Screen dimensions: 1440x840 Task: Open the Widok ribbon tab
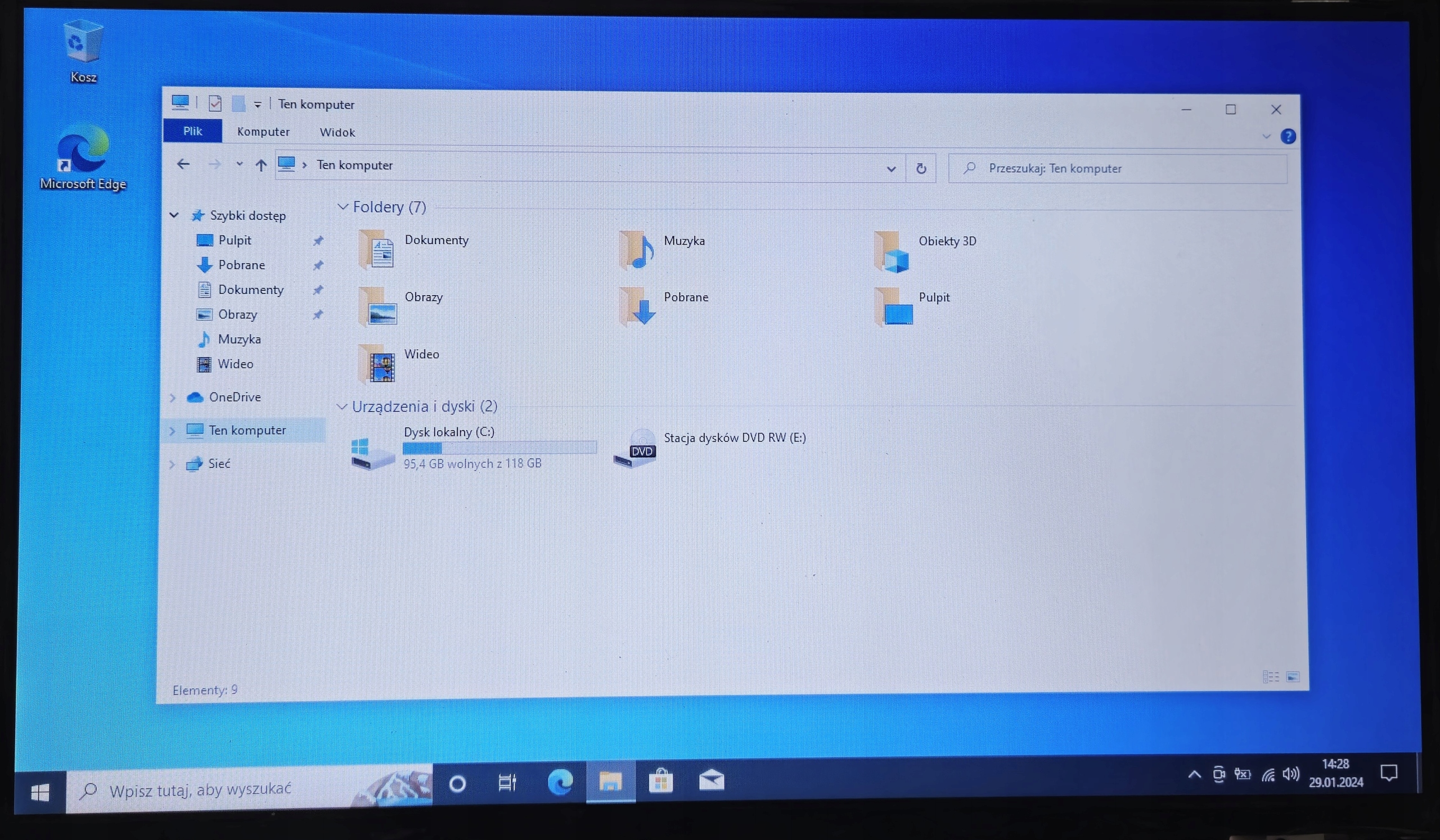click(x=337, y=133)
